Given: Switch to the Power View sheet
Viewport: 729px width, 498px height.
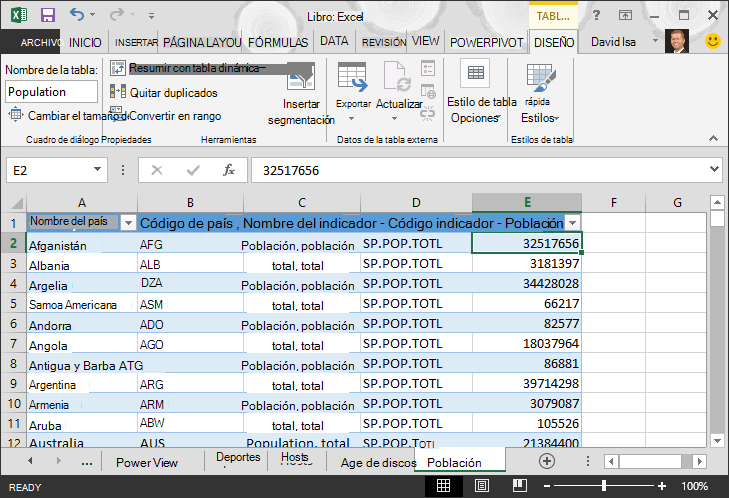Looking at the screenshot, I should coord(147,462).
